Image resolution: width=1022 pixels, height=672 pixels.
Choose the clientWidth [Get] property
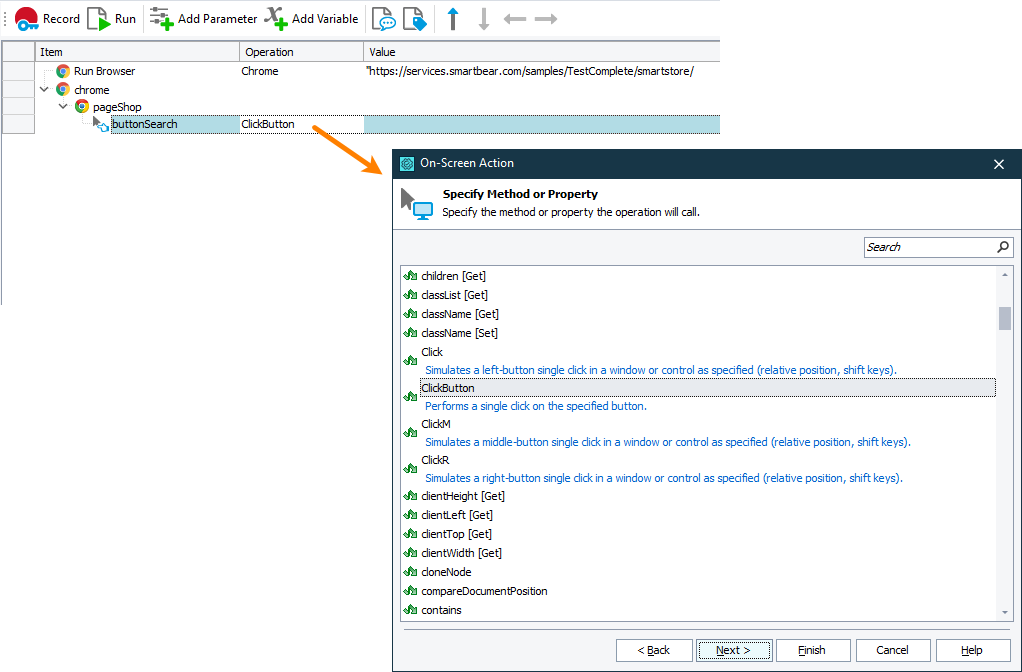[461, 552]
